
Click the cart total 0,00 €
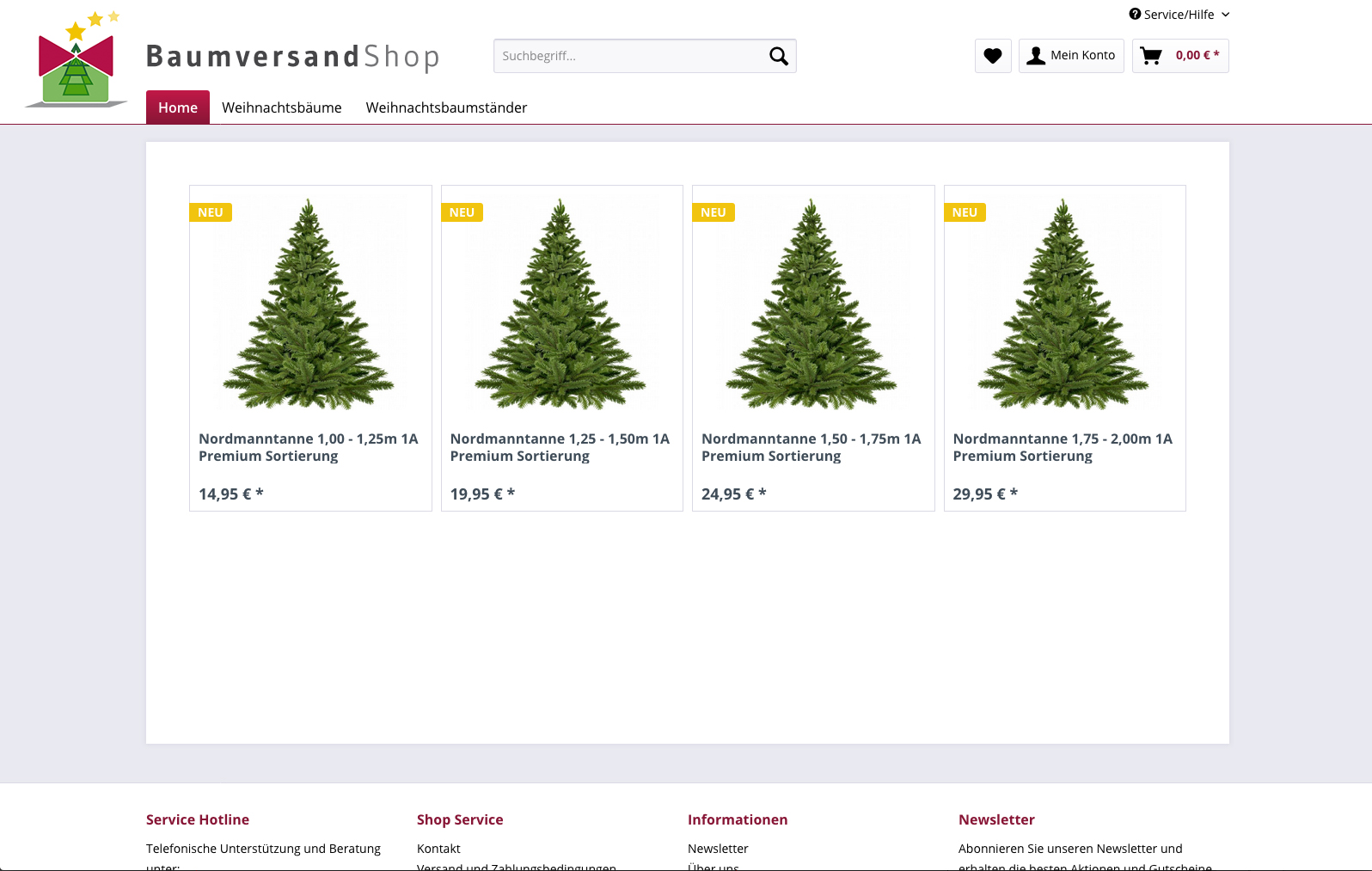click(1197, 55)
